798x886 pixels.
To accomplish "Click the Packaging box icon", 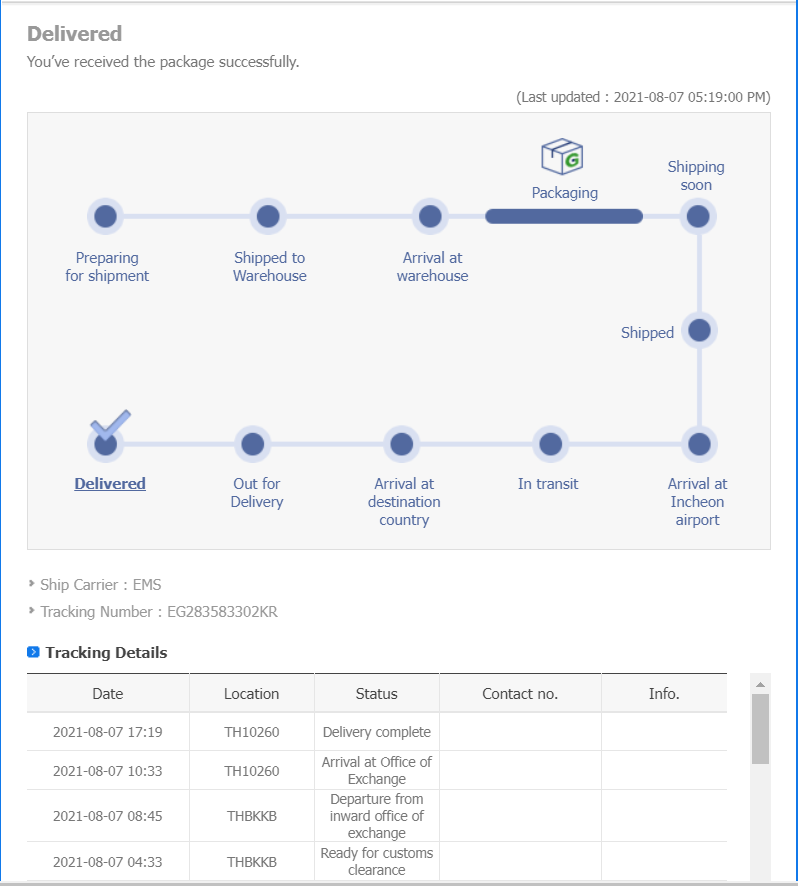I will [x=562, y=157].
